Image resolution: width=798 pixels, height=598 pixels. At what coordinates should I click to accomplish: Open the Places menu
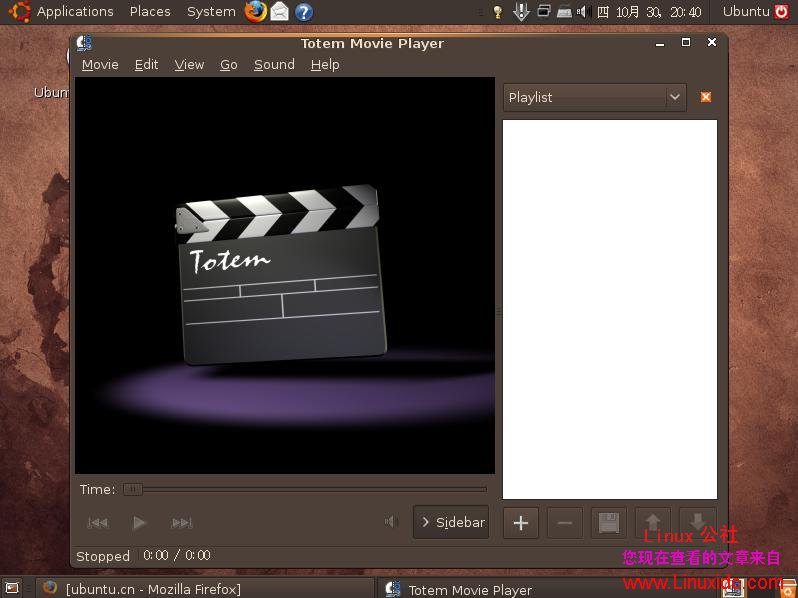click(150, 11)
